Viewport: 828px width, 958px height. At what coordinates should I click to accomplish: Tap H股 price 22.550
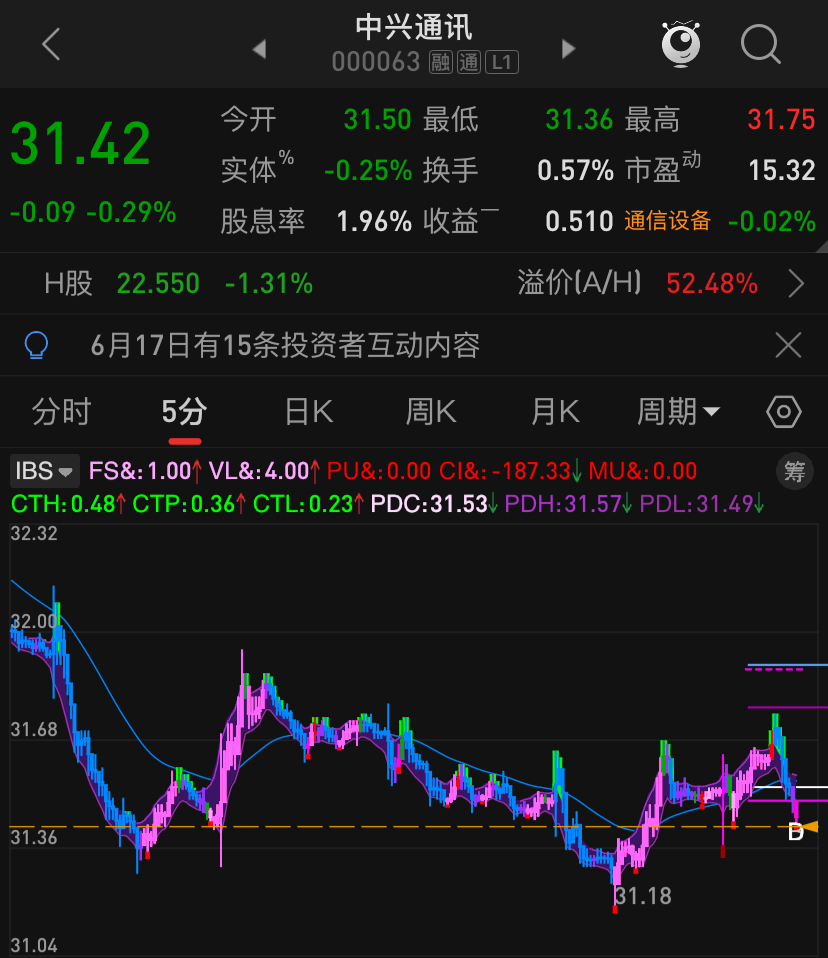[158, 283]
